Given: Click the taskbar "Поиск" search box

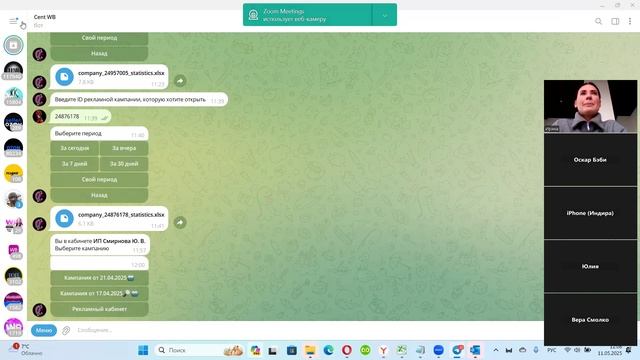Looking at the screenshot, I should click(x=200, y=350).
